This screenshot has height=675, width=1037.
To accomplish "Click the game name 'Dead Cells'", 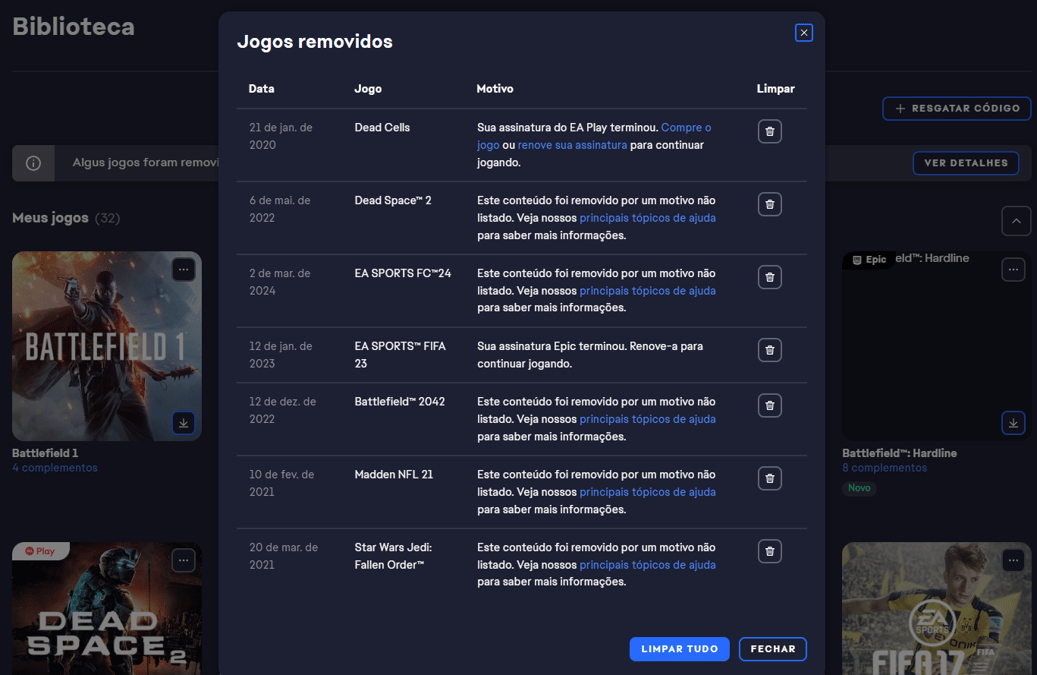I will [x=382, y=128].
